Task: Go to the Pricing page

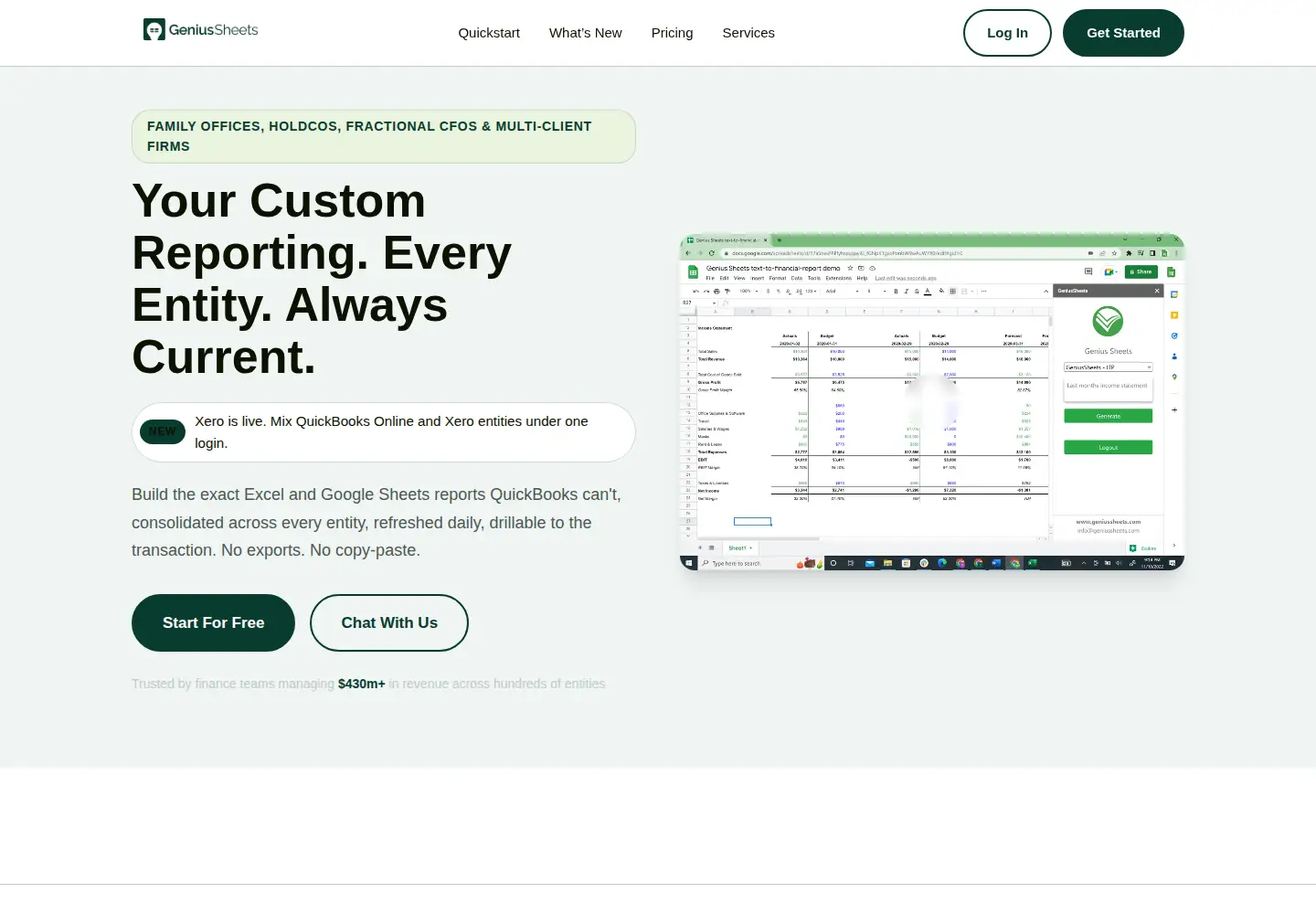Action: (x=672, y=33)
